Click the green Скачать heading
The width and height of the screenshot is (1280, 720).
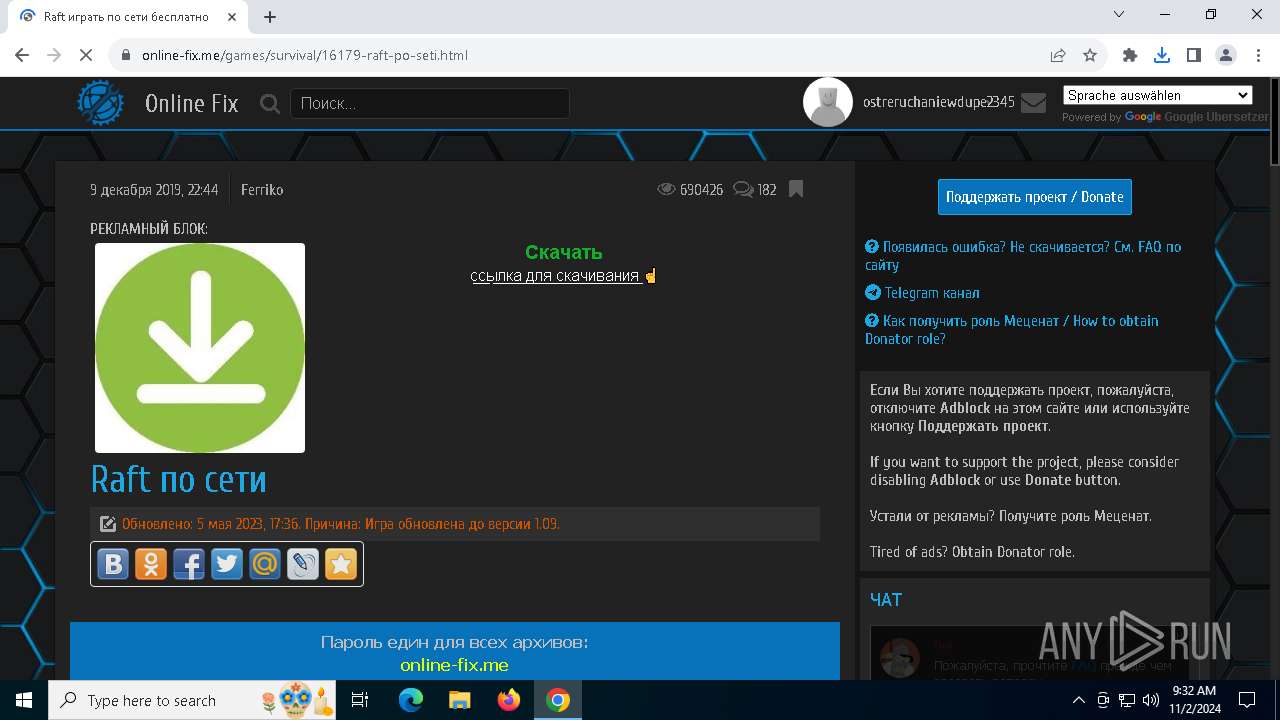coord(564,252)
